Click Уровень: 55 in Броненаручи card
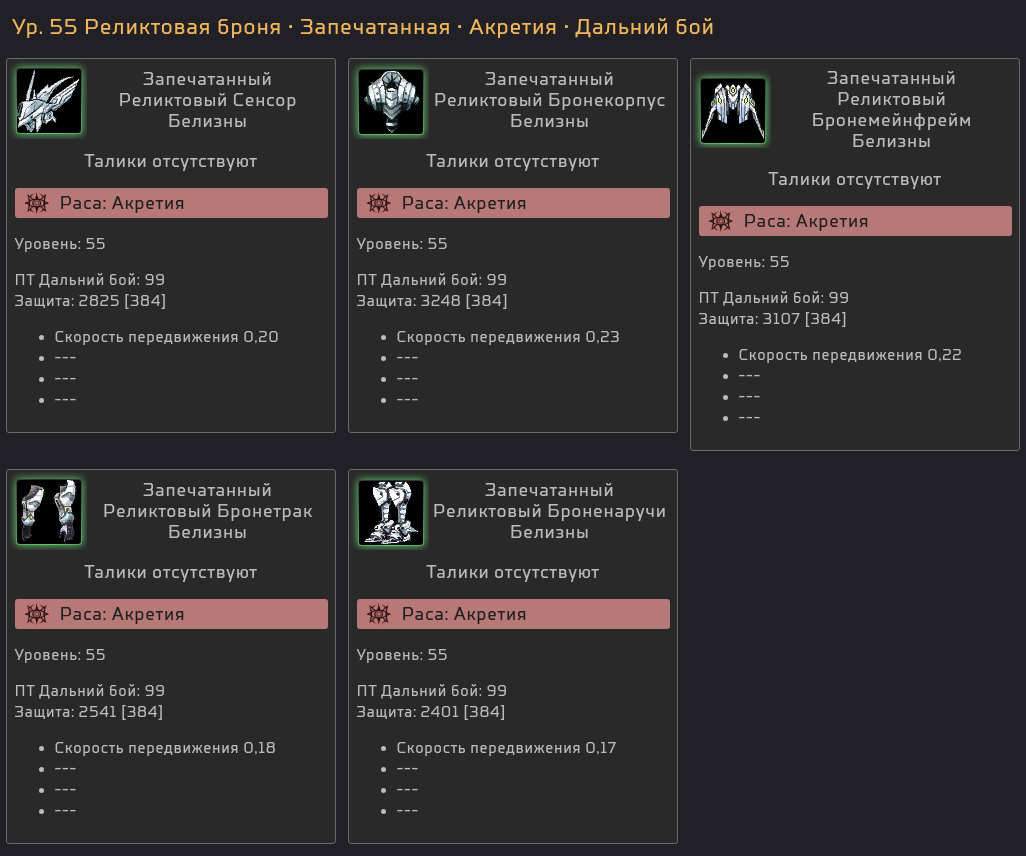 [x=402, y=655]
